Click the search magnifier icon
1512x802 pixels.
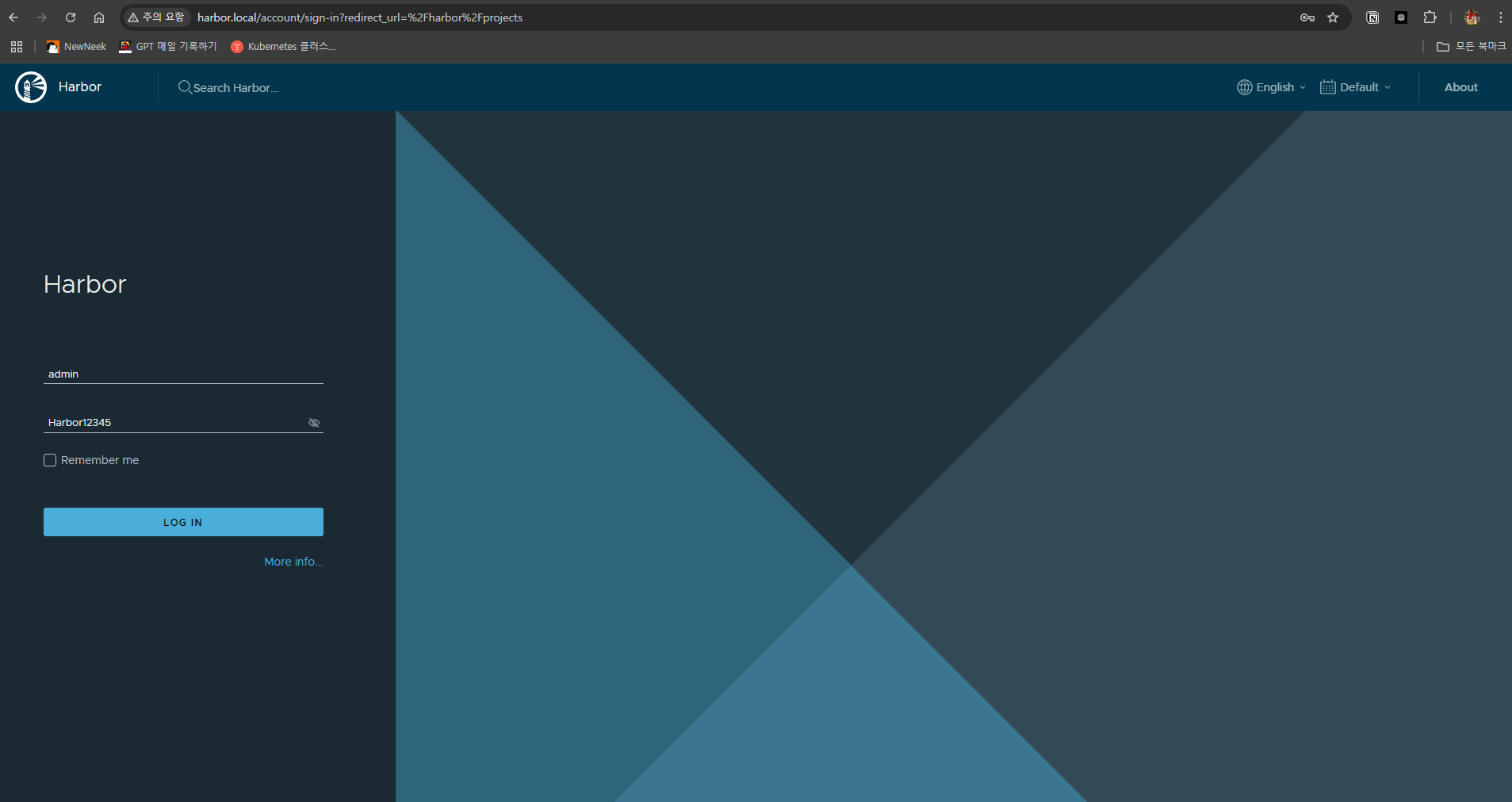tap(185, 87)
